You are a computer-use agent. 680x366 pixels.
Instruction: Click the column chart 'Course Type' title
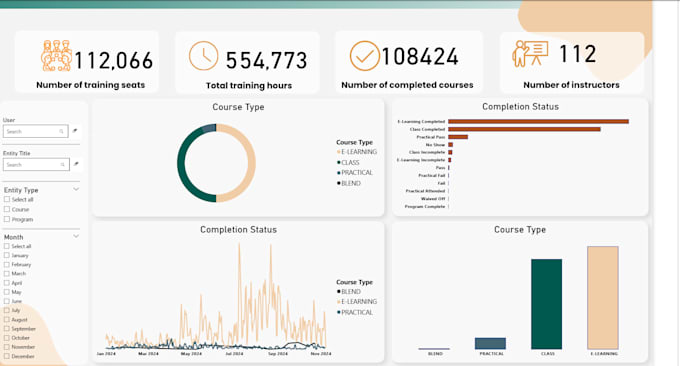[x=520, y=230]
